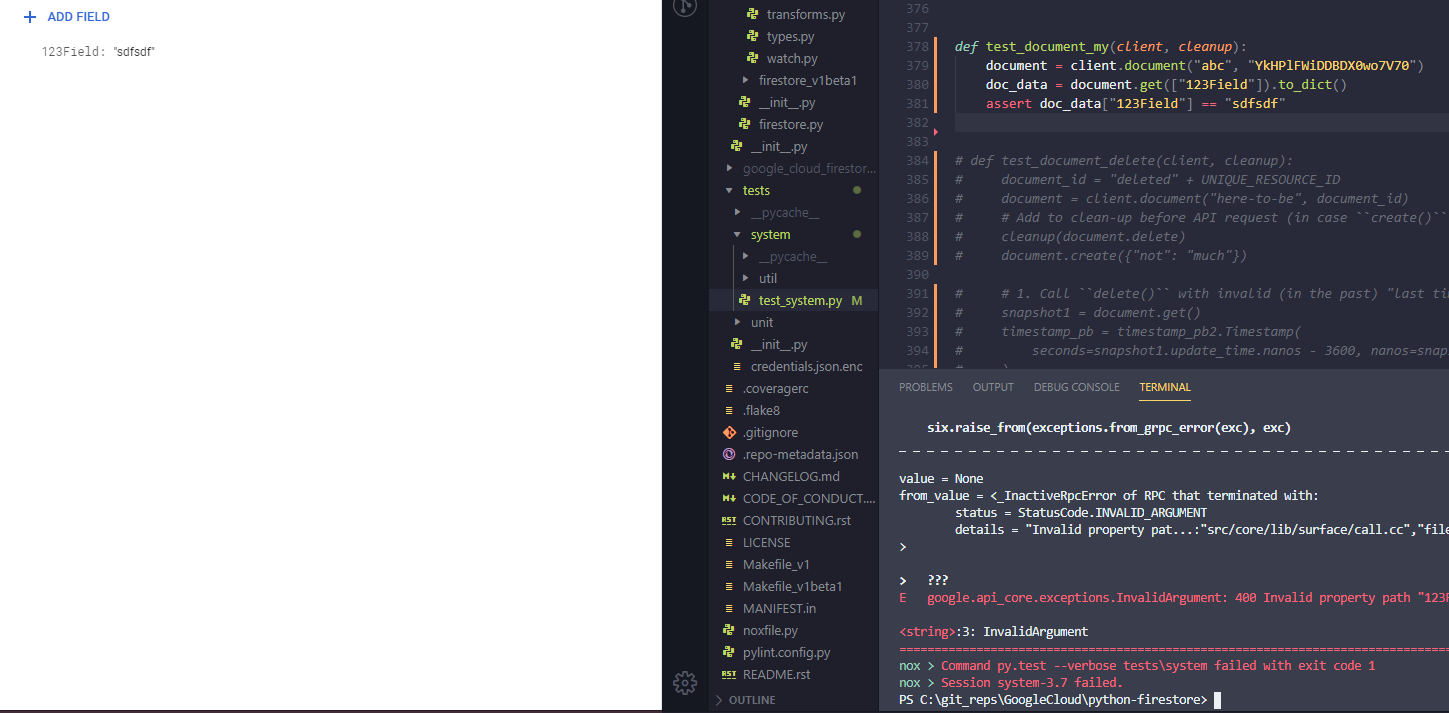Click the Python icon beside test_system.py

click(743, 300)
